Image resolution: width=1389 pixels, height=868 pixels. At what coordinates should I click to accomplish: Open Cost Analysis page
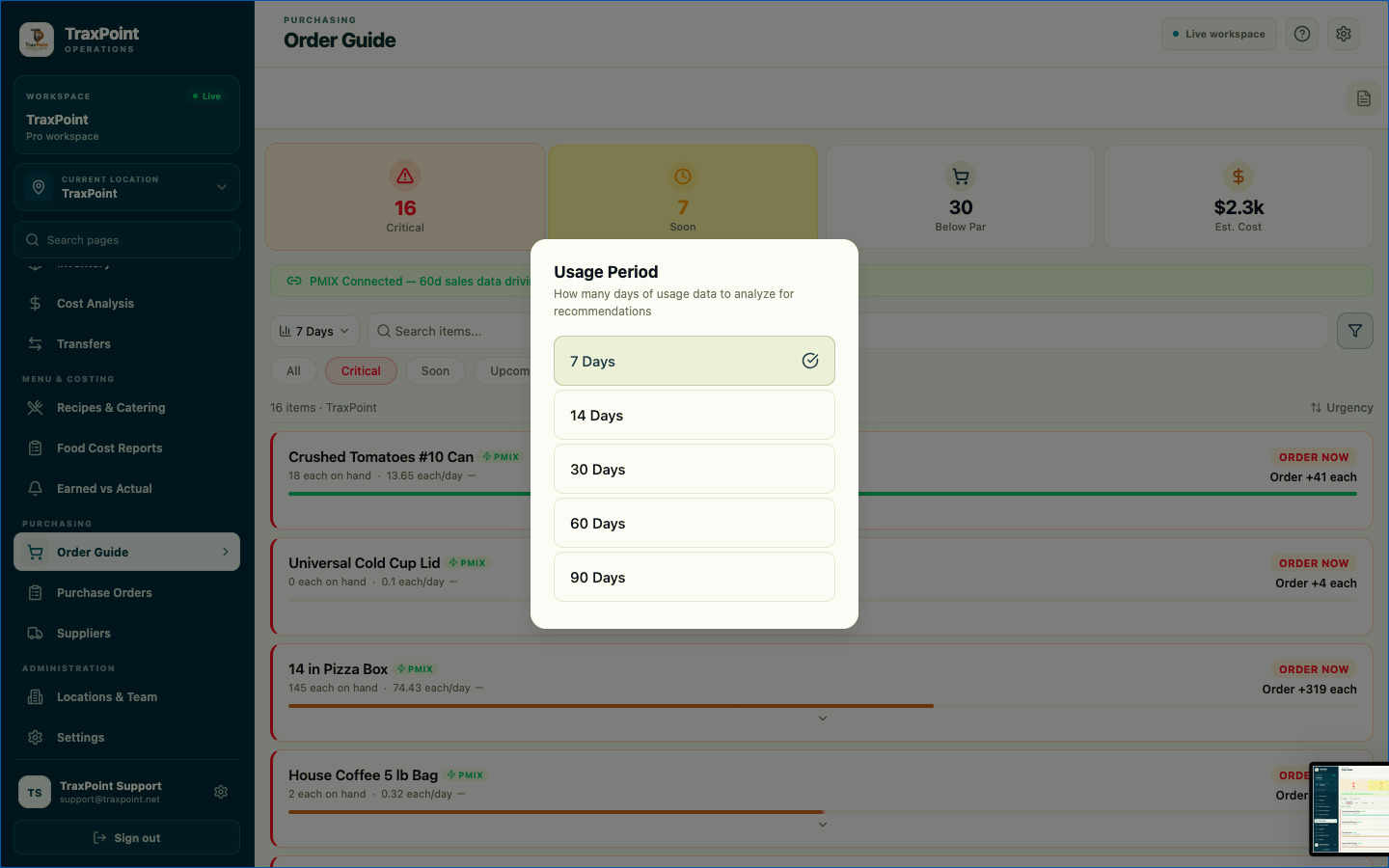click(x=126, y=304)
